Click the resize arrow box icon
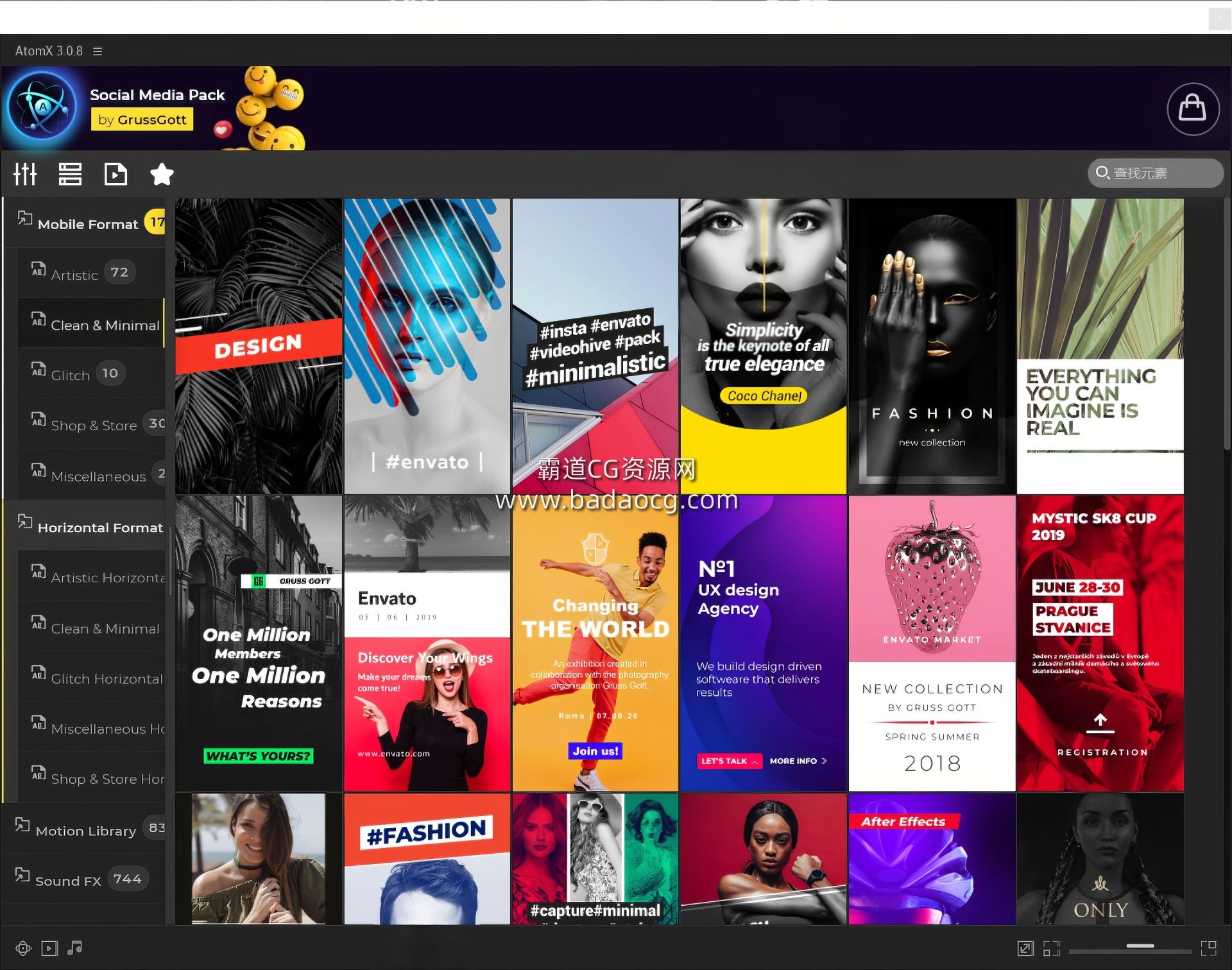This screenshot has height=970, width=1232. 1025,948
